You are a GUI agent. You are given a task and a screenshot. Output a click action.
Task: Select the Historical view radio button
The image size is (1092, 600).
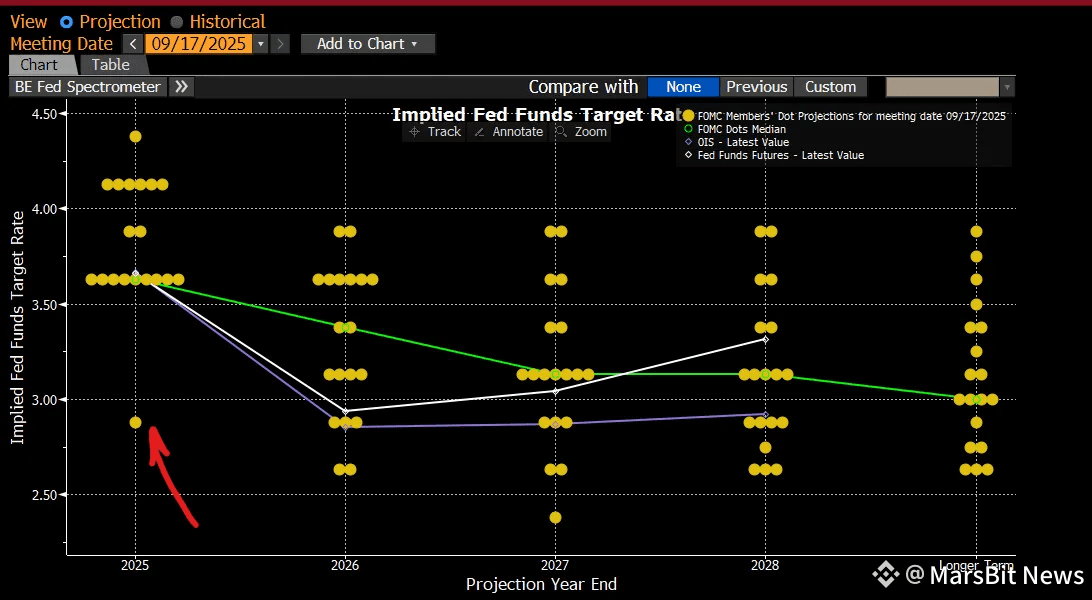pyautogui.click(x=176, y=22)
